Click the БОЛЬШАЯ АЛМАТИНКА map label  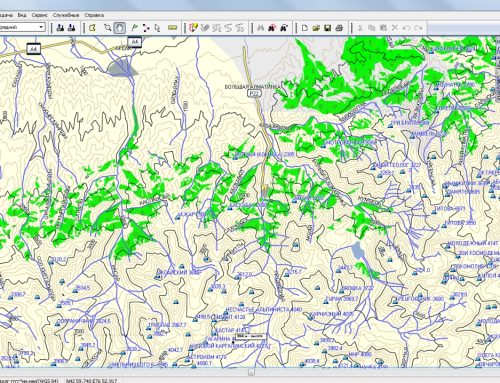(x=253, y=87)
